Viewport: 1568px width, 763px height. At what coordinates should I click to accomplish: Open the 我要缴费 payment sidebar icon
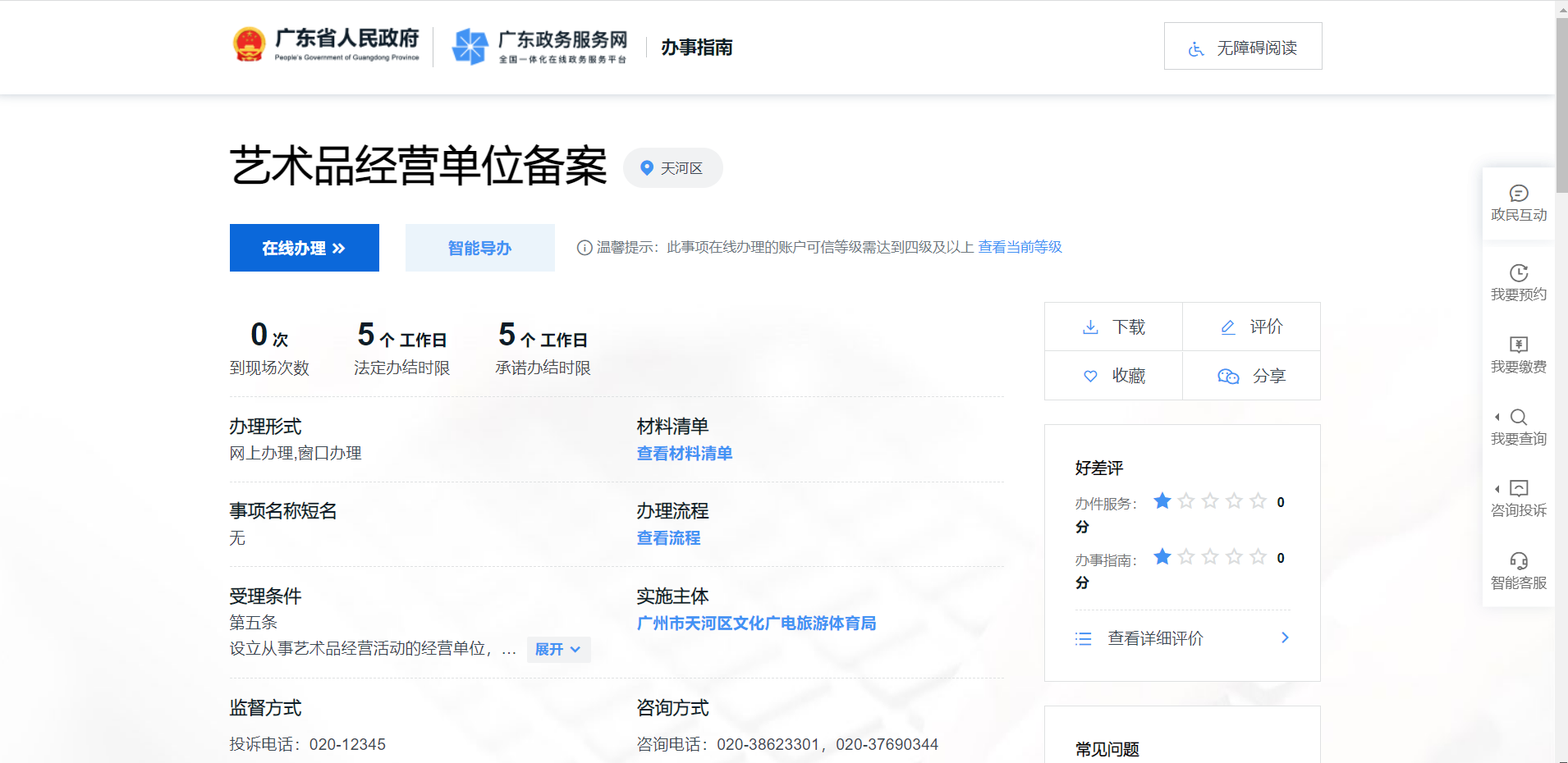click(x=1518, y=345)
